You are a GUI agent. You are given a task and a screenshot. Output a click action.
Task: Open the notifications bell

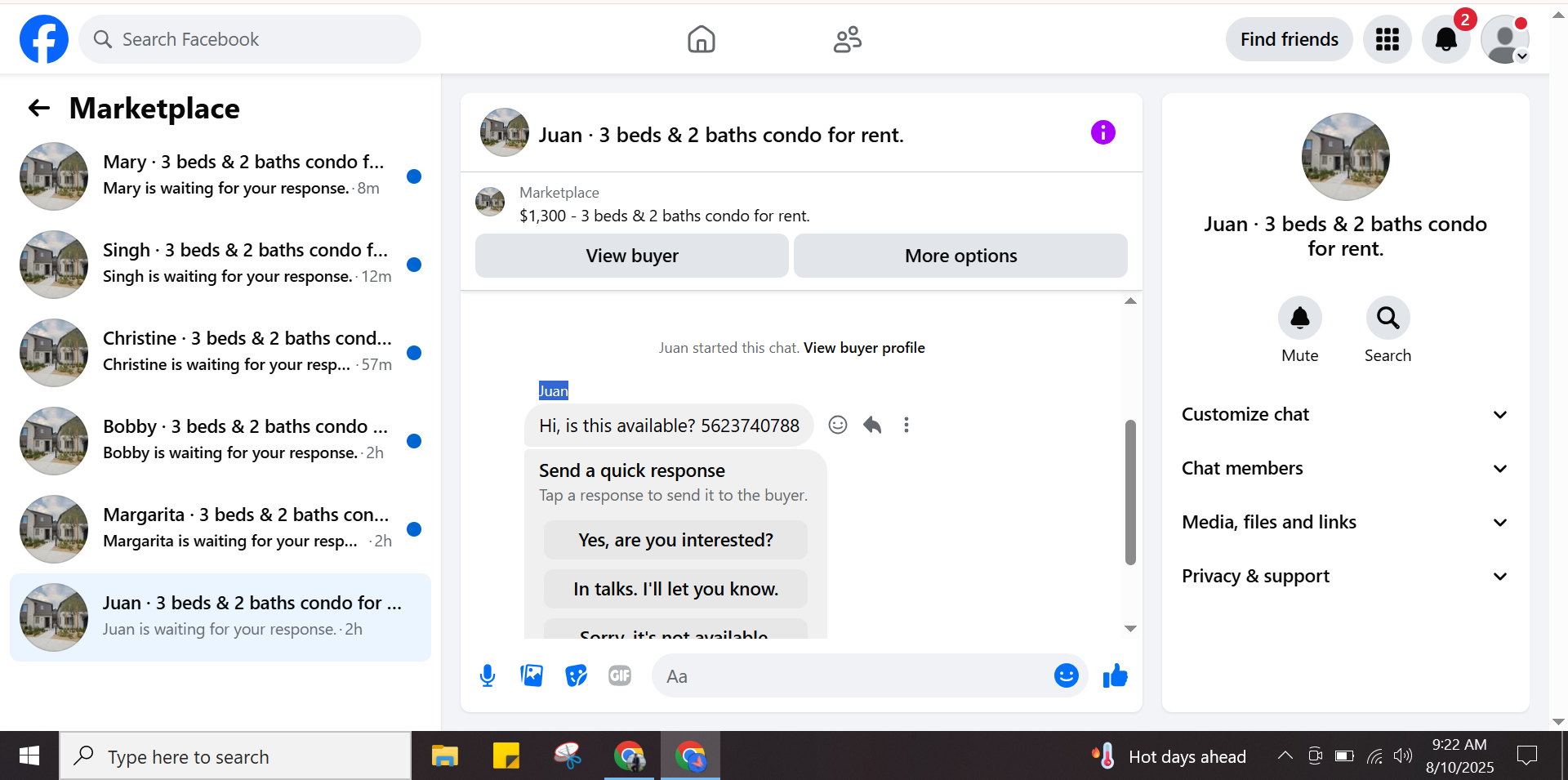pos(1445,39)
